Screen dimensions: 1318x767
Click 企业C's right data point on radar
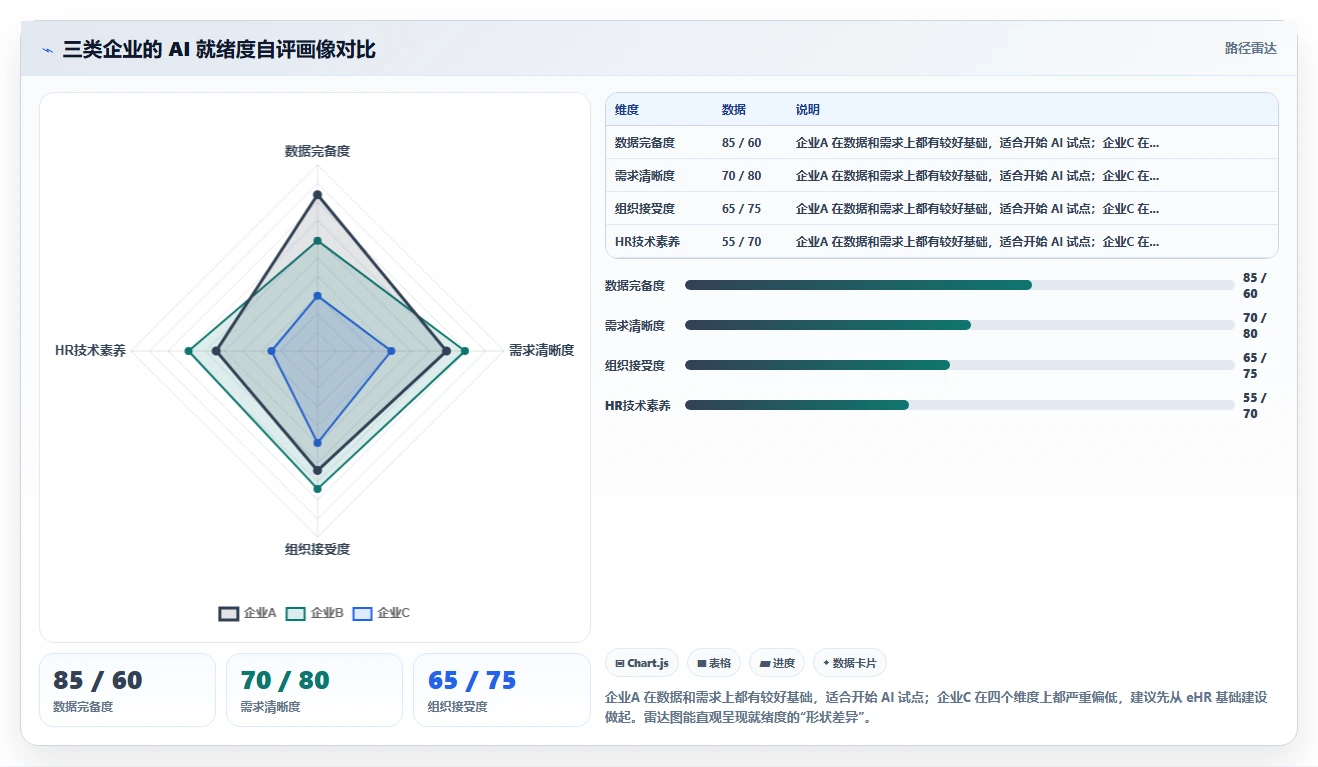pyautogui.click(x=391, y=350)
